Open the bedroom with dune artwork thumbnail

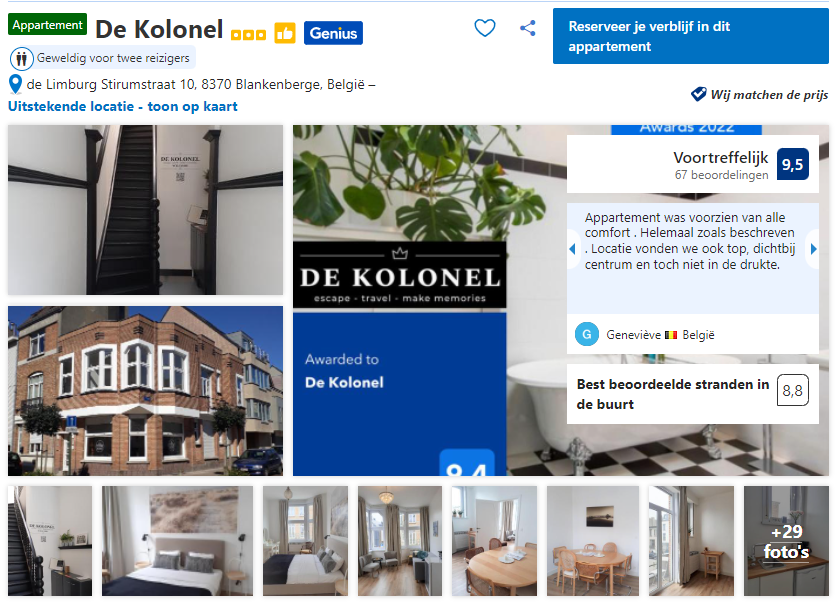pyautogui.click(x=177, y=541)
